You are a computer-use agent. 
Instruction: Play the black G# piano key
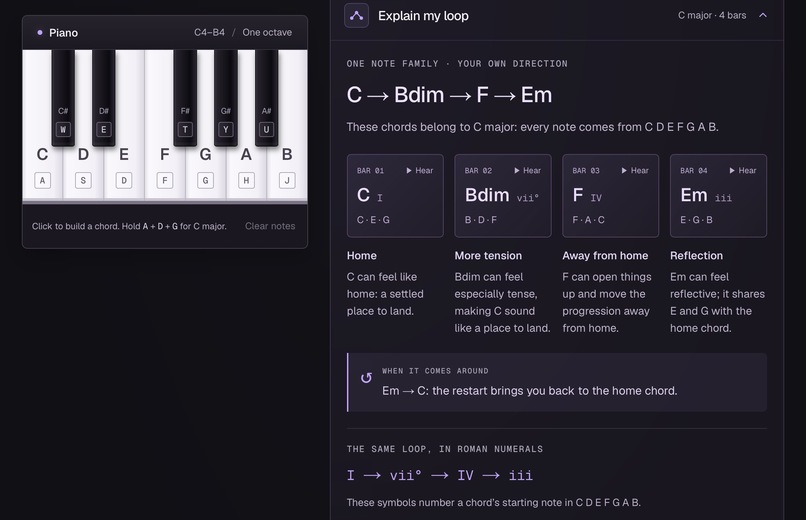click(226, 98)
